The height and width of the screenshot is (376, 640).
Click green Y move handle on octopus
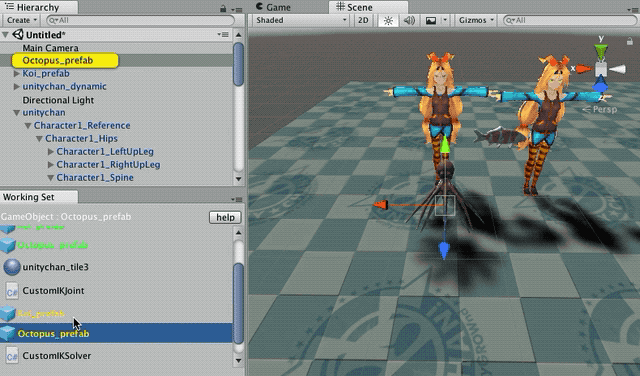click(x=445, y=145)
